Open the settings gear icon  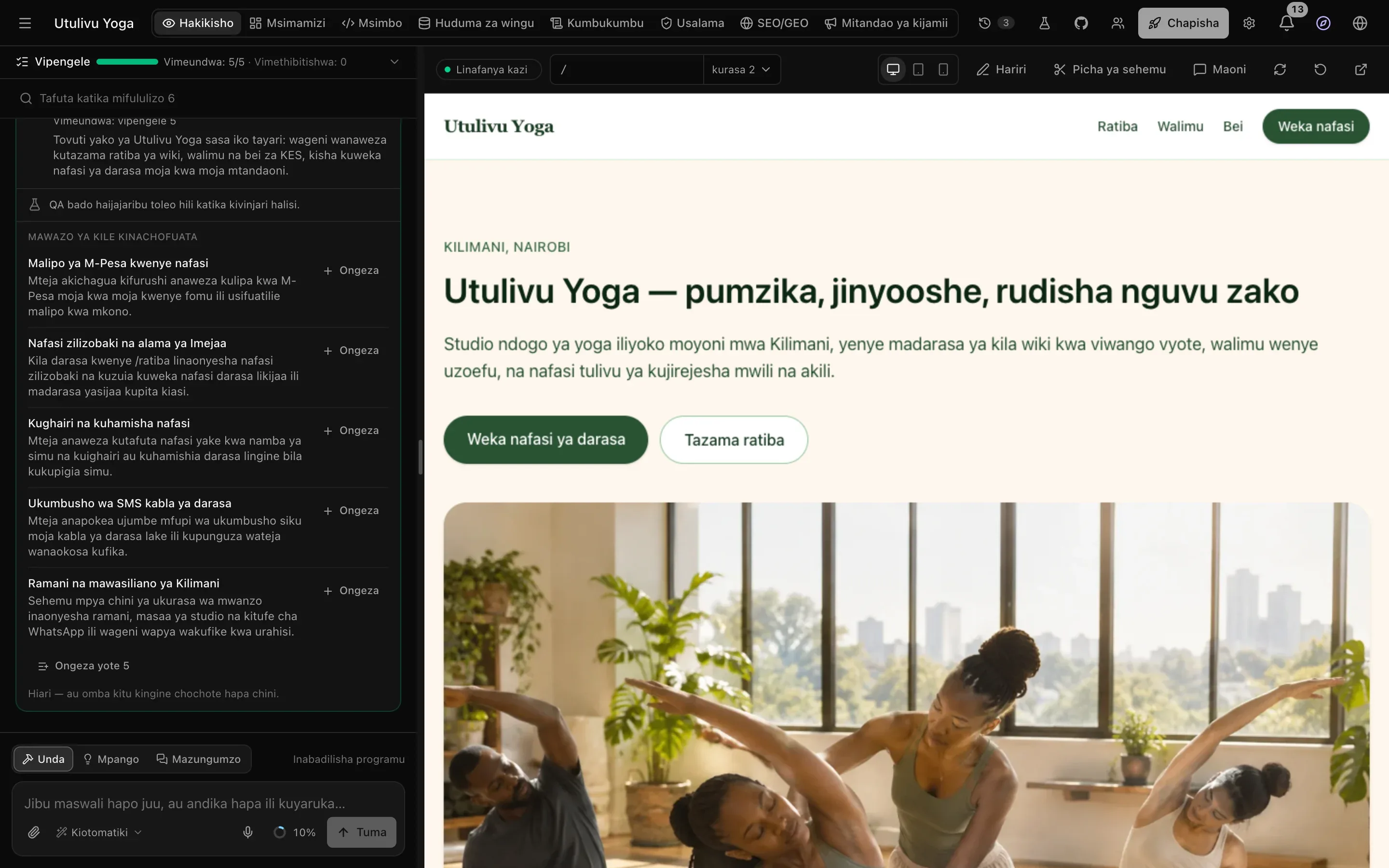coord(1249,23)
